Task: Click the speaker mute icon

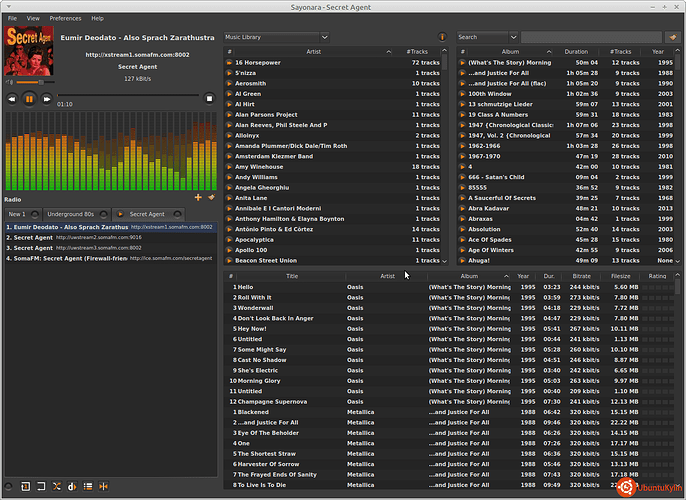Action: click(x=9, y=82)
